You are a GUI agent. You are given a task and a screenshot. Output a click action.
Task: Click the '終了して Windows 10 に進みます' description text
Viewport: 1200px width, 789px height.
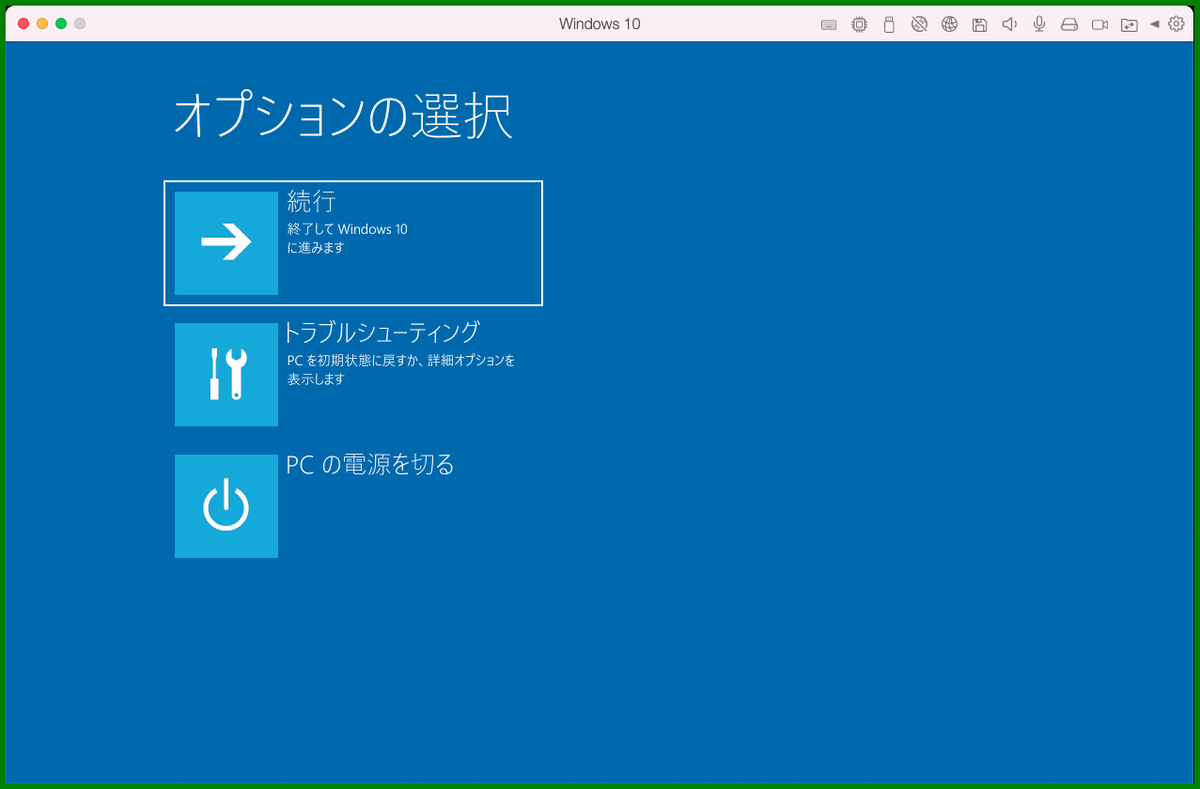[x=347, y=238]
